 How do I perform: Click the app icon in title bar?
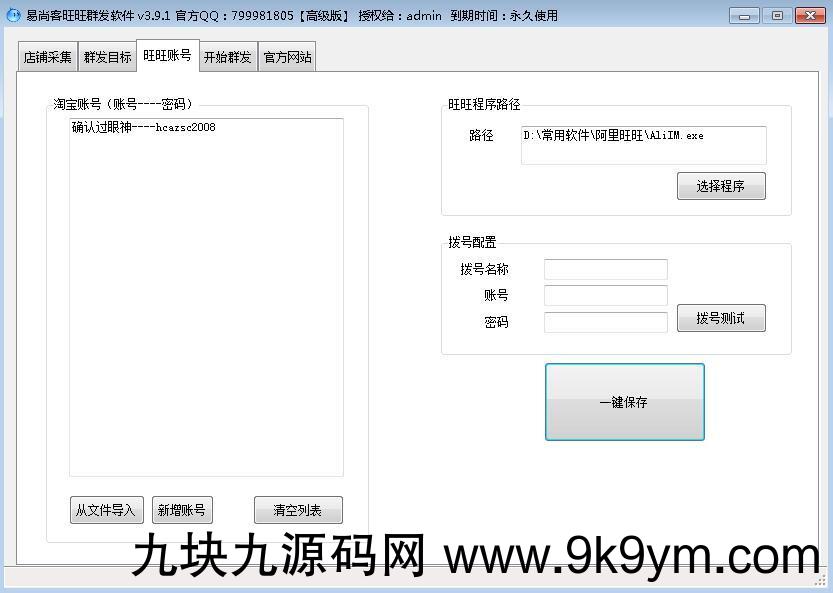pos(13,15)
